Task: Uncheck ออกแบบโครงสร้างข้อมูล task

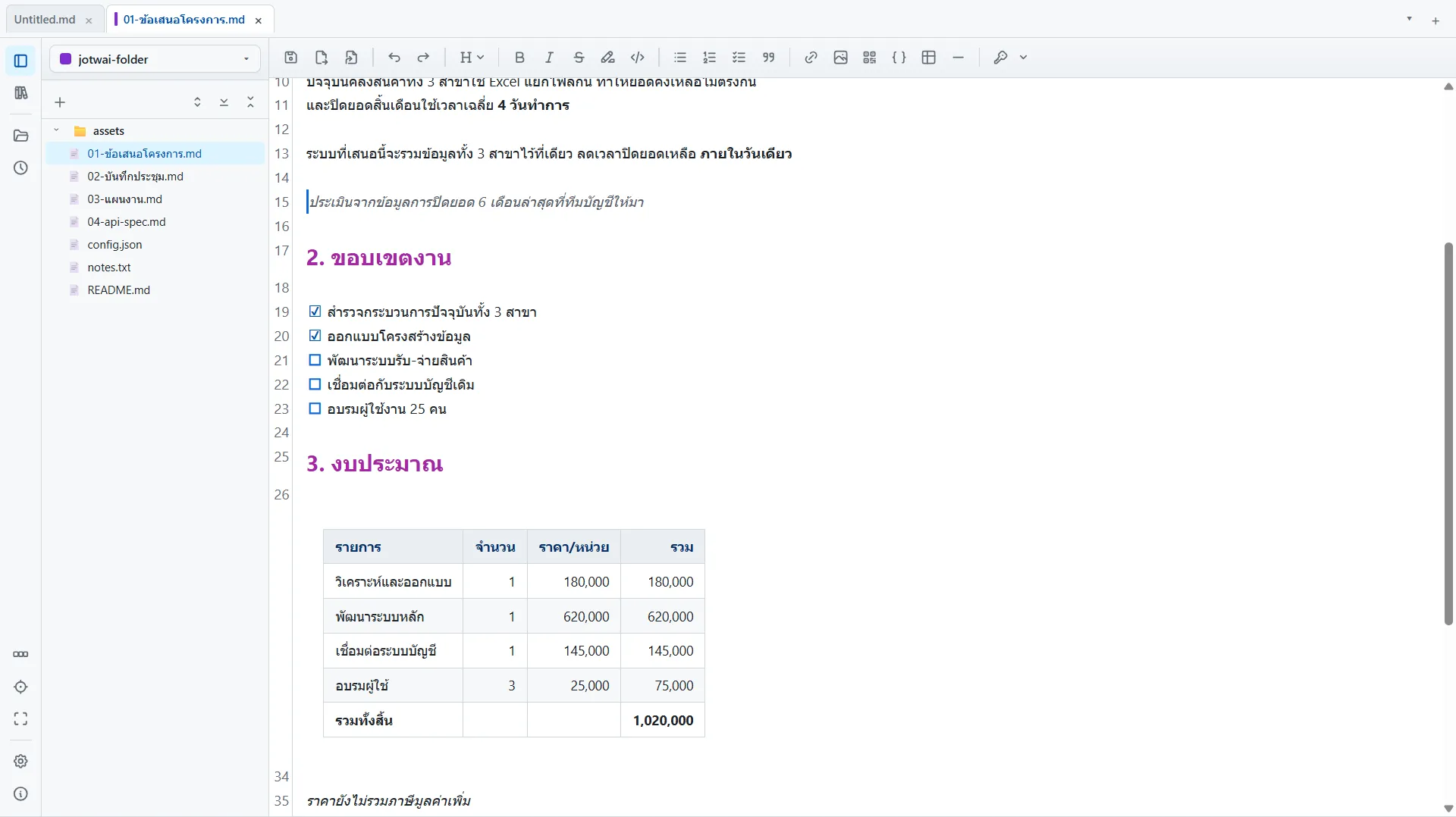Action: click(x=315, y=336)
